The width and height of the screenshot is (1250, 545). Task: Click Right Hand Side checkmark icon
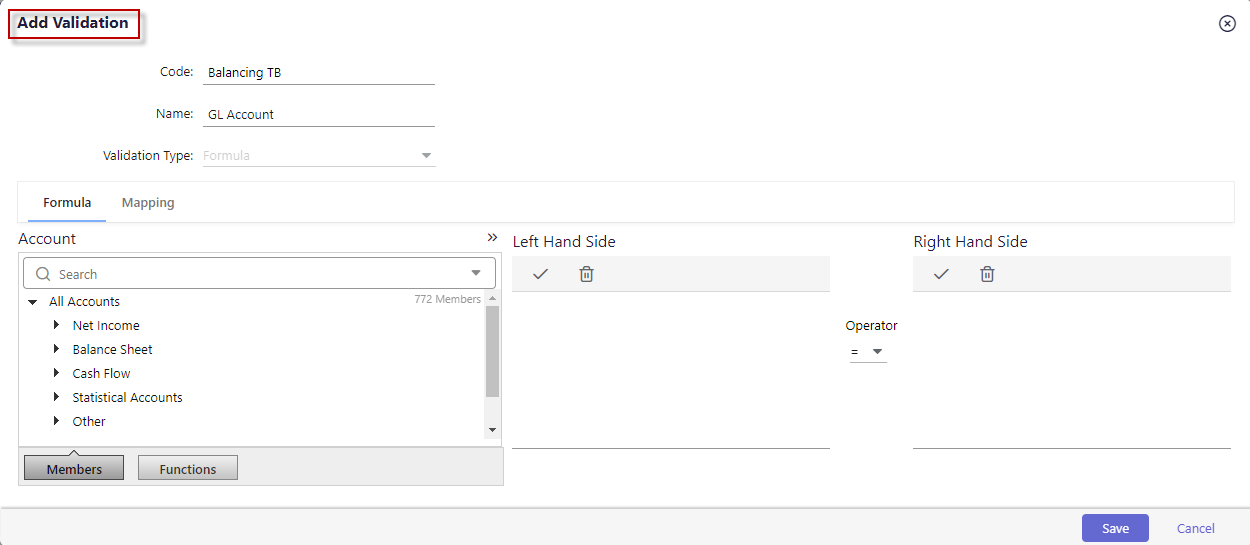pyautogui.click(x=941, y=274)
